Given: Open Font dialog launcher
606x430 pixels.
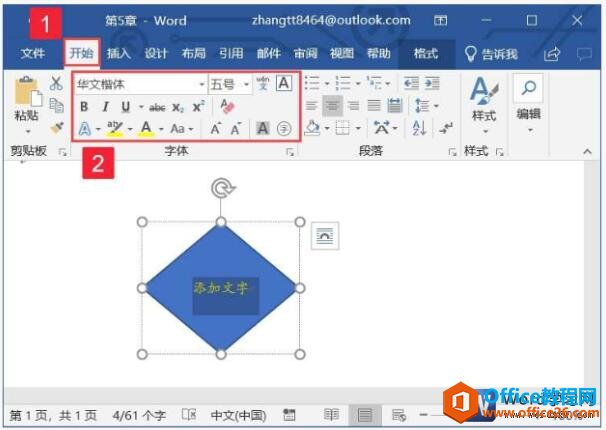Looking at the screenshot, I should click(x=290, y=152).
